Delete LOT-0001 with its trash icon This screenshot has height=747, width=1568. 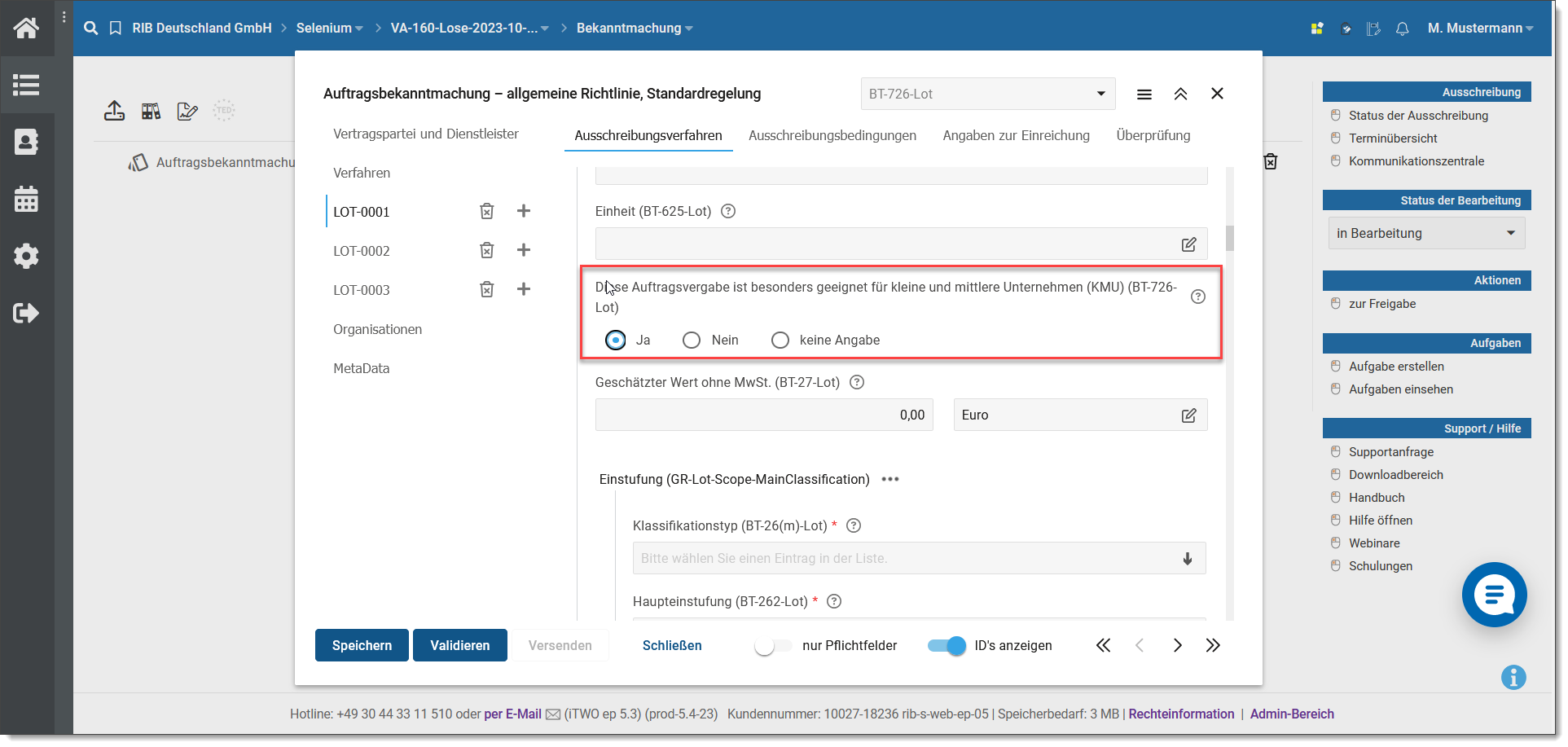coord(486,211)
